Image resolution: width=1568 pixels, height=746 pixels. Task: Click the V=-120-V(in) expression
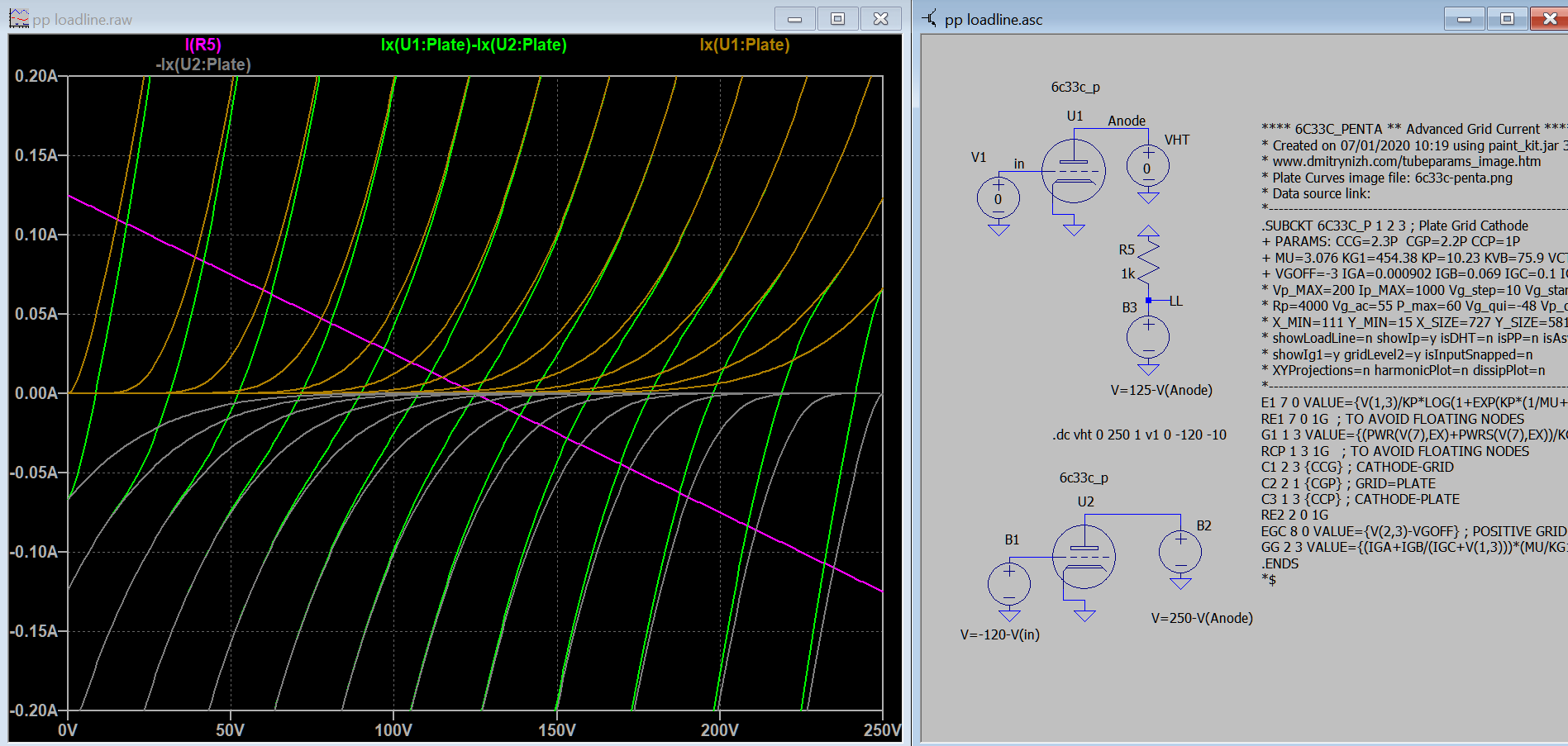coord(1000,634)
